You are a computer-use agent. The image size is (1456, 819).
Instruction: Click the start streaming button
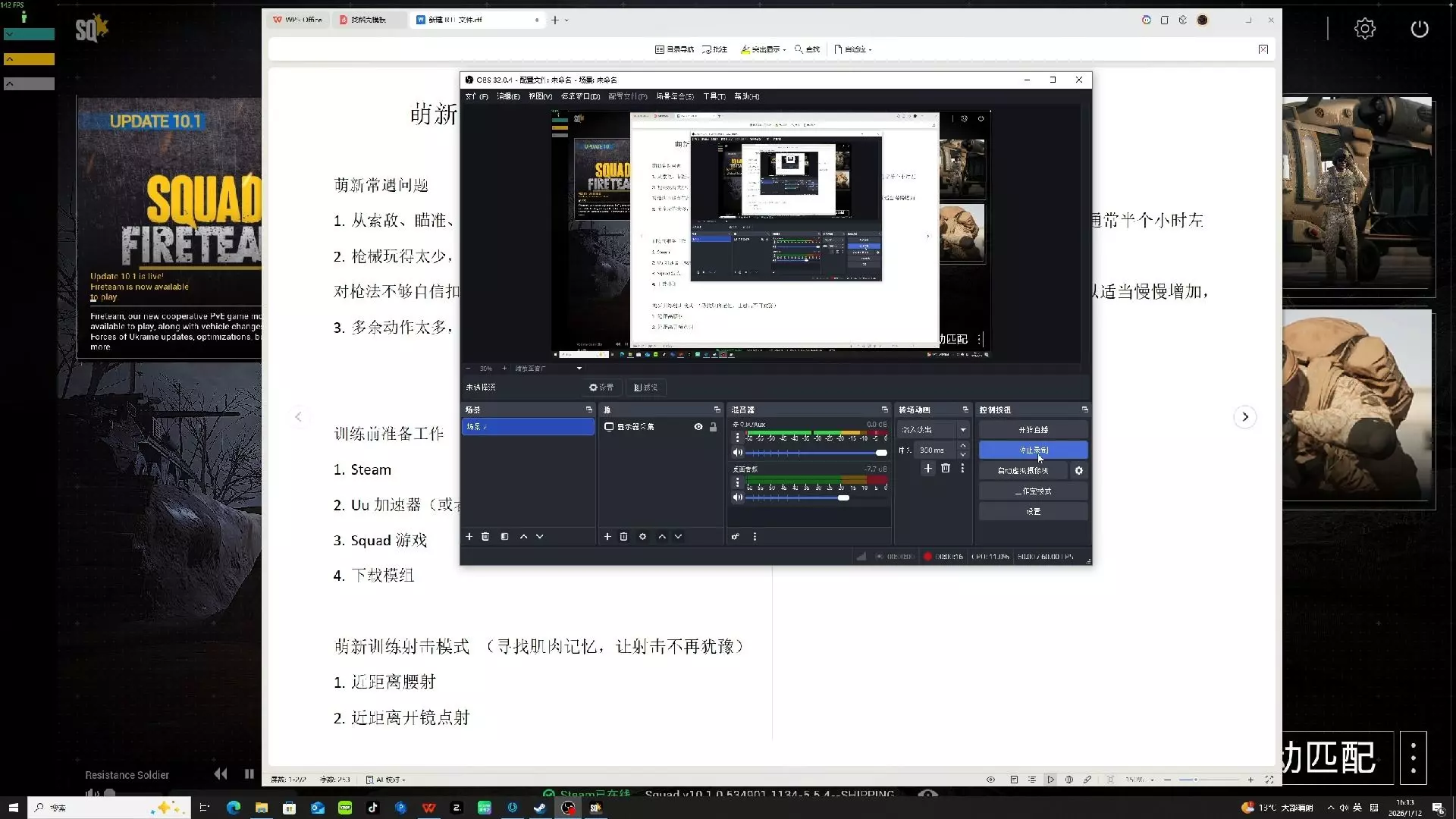pyautogui.click(x=1033, y=429)
